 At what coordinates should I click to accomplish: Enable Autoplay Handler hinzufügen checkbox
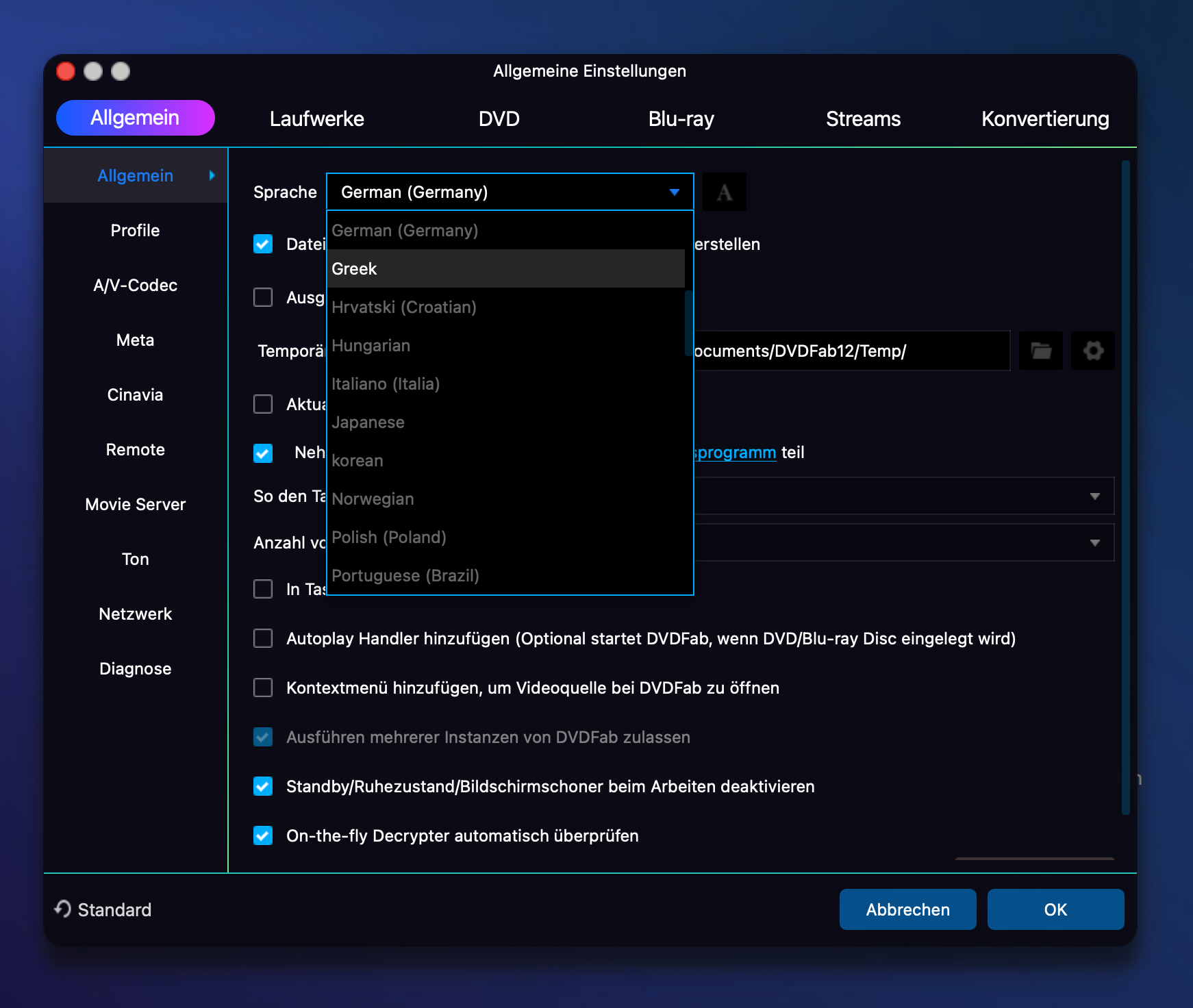coord(263,638)
